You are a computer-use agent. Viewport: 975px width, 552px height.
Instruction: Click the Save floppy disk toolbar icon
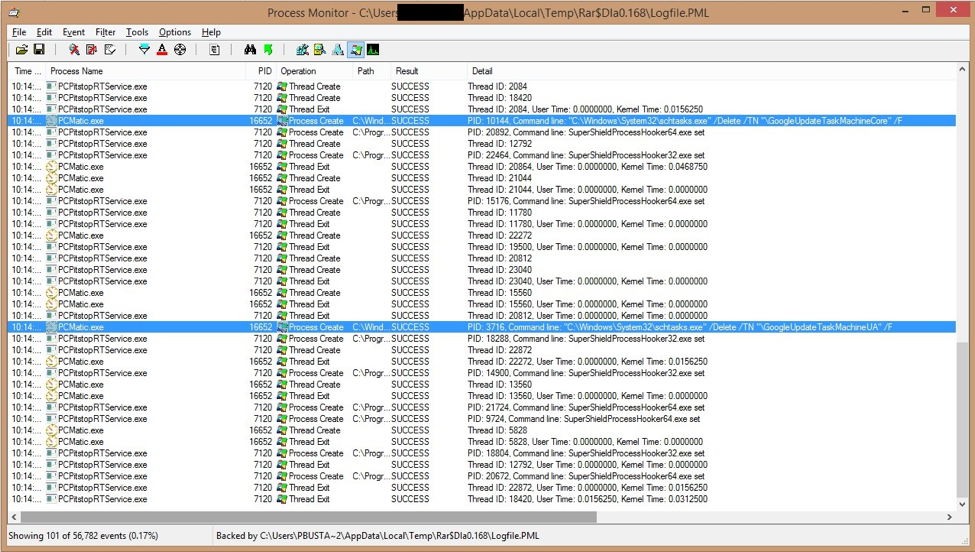tap(39, 50)
